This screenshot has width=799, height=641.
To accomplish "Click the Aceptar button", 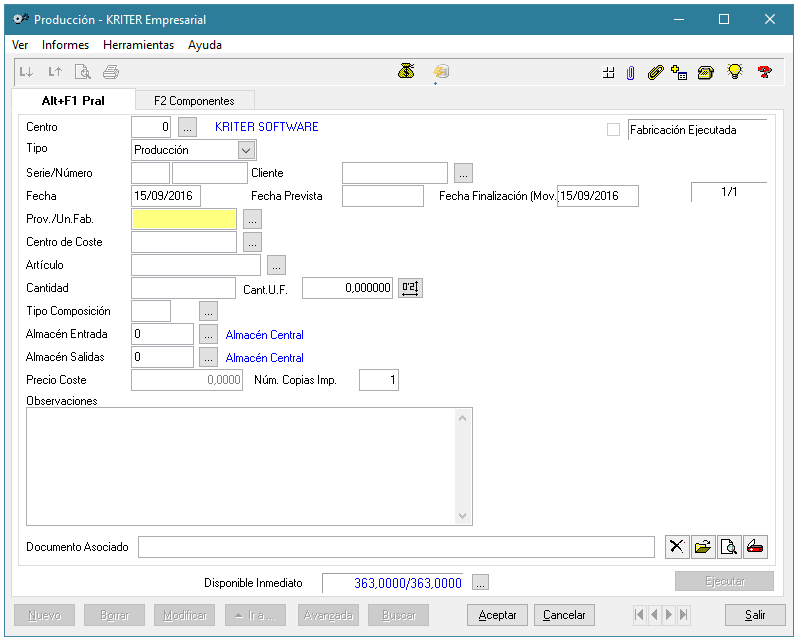I will [x=497, y=615].
